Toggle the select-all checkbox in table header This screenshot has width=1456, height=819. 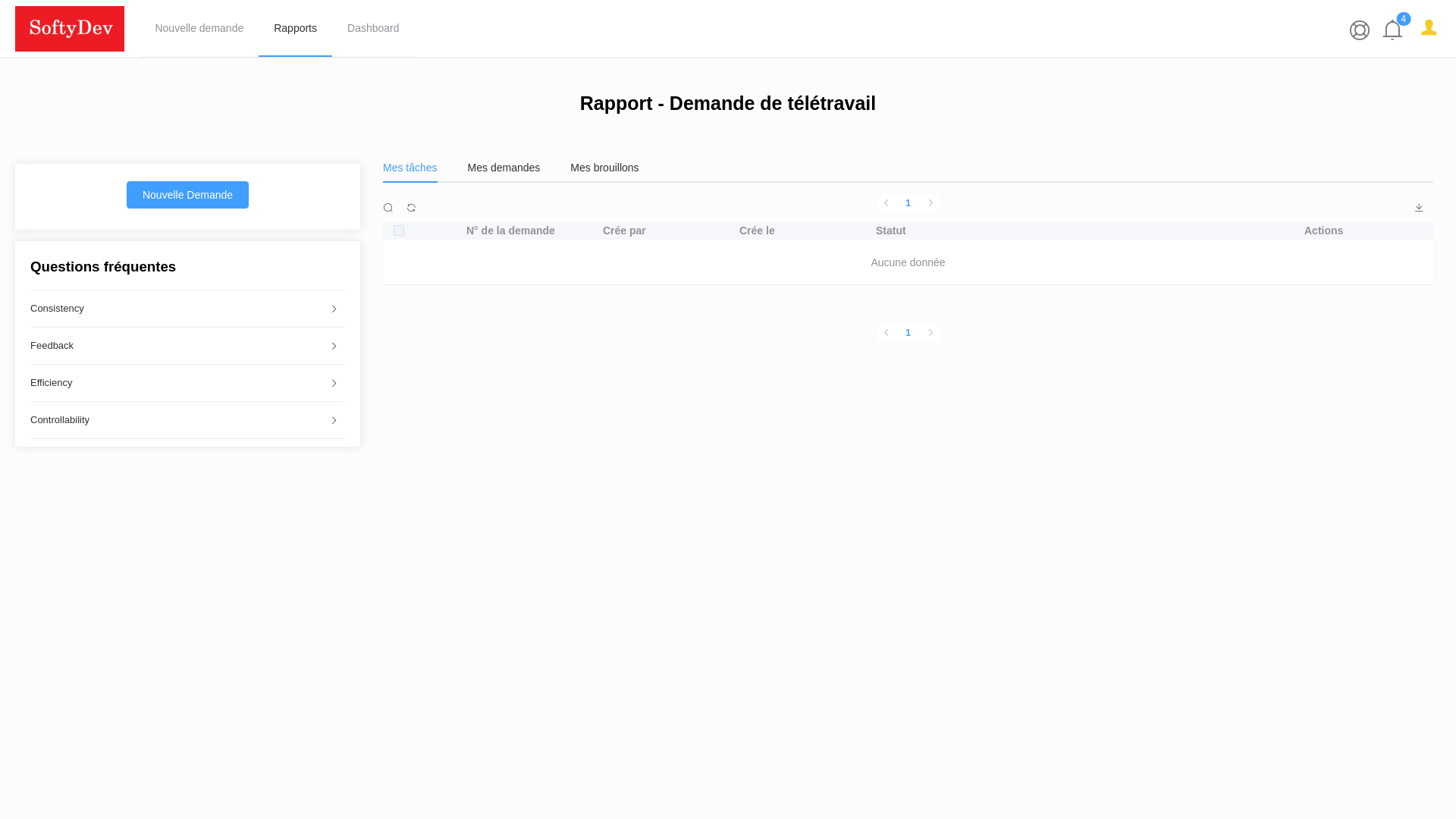coord(399,231)
